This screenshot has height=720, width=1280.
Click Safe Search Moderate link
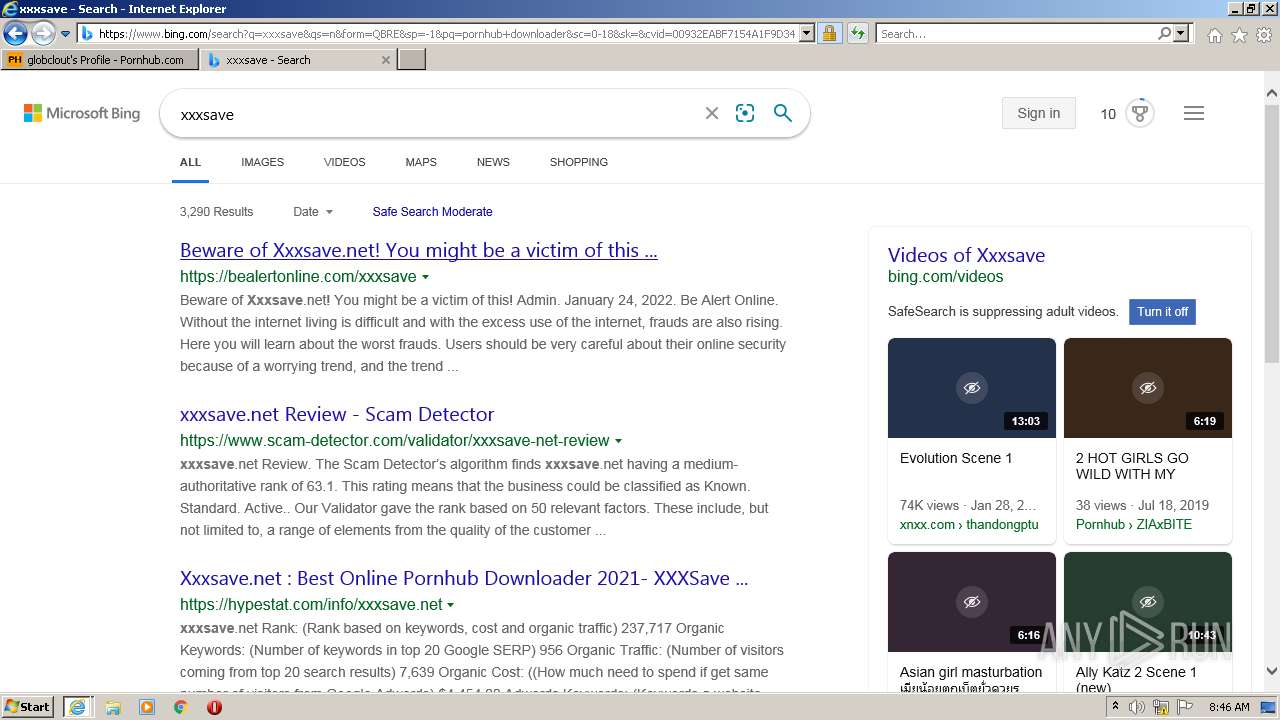432,212
